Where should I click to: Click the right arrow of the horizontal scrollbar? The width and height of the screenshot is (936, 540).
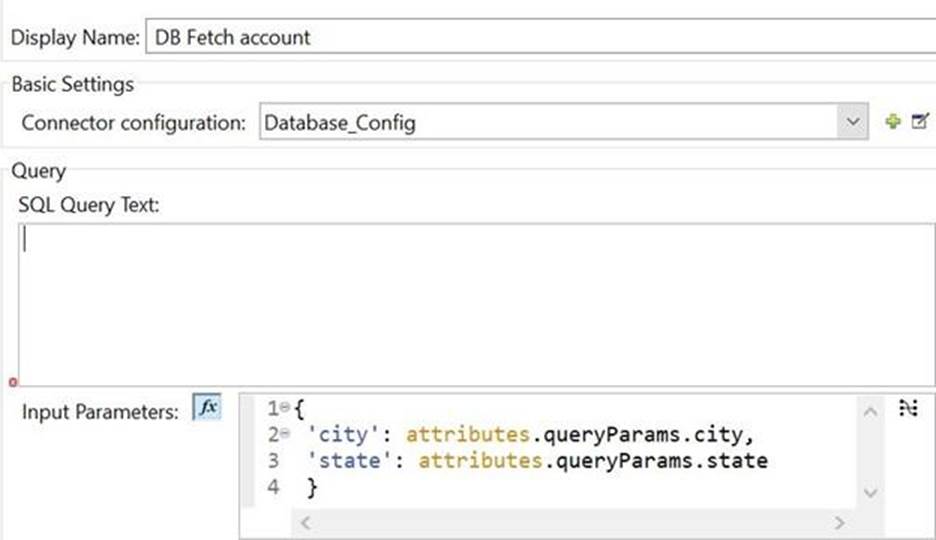[839, 523]
